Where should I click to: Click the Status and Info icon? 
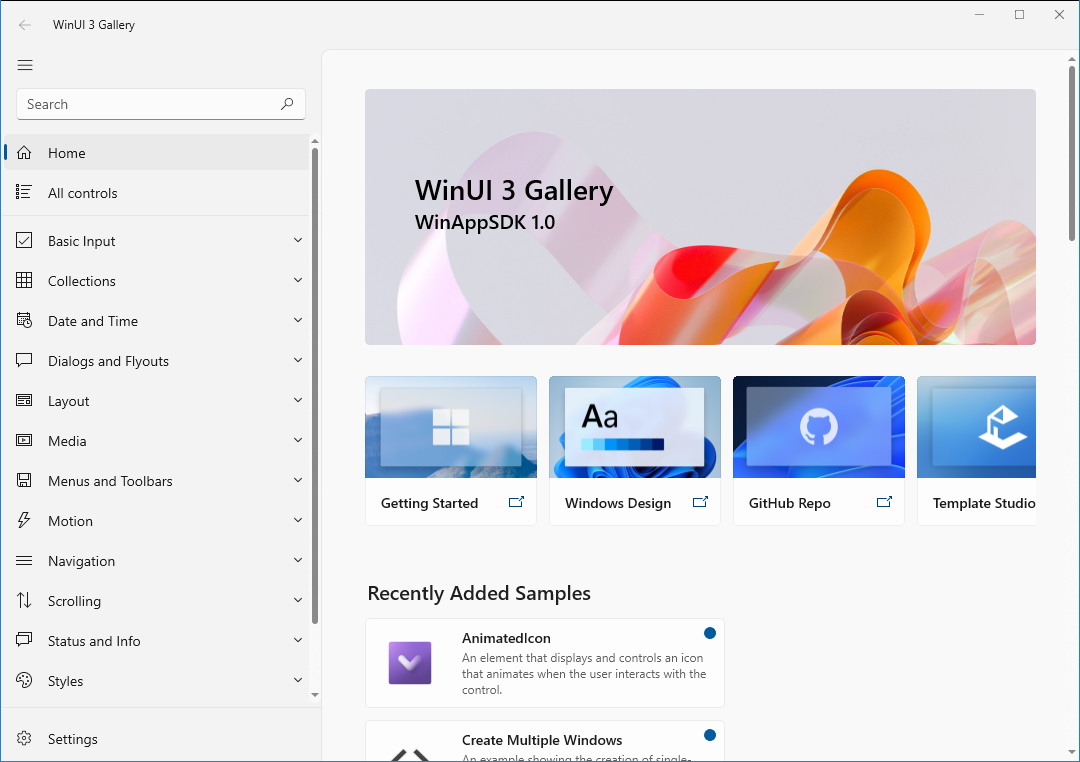(24, 640)
